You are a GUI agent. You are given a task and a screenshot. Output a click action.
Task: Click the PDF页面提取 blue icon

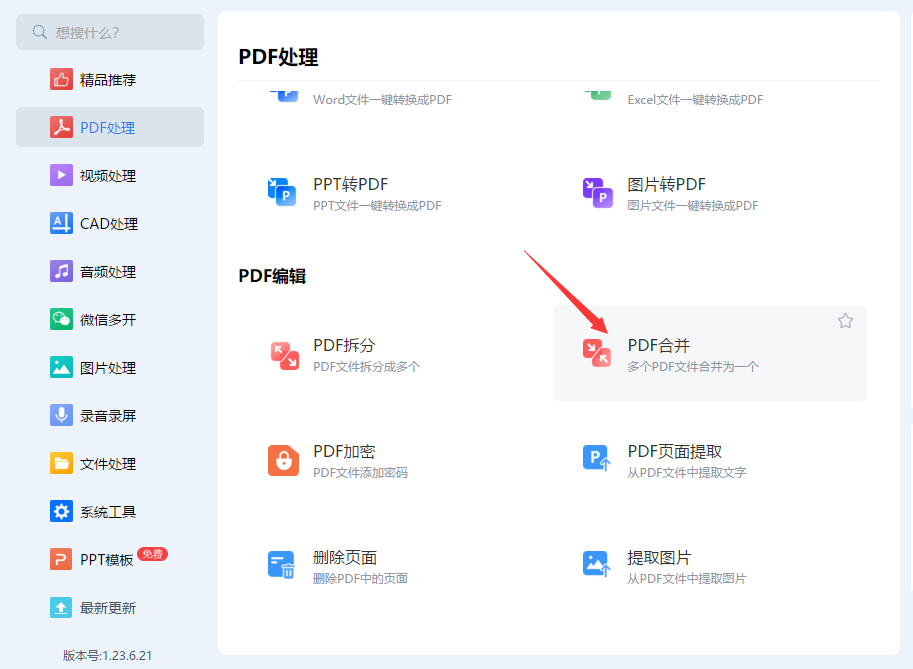tap(597, 458)
